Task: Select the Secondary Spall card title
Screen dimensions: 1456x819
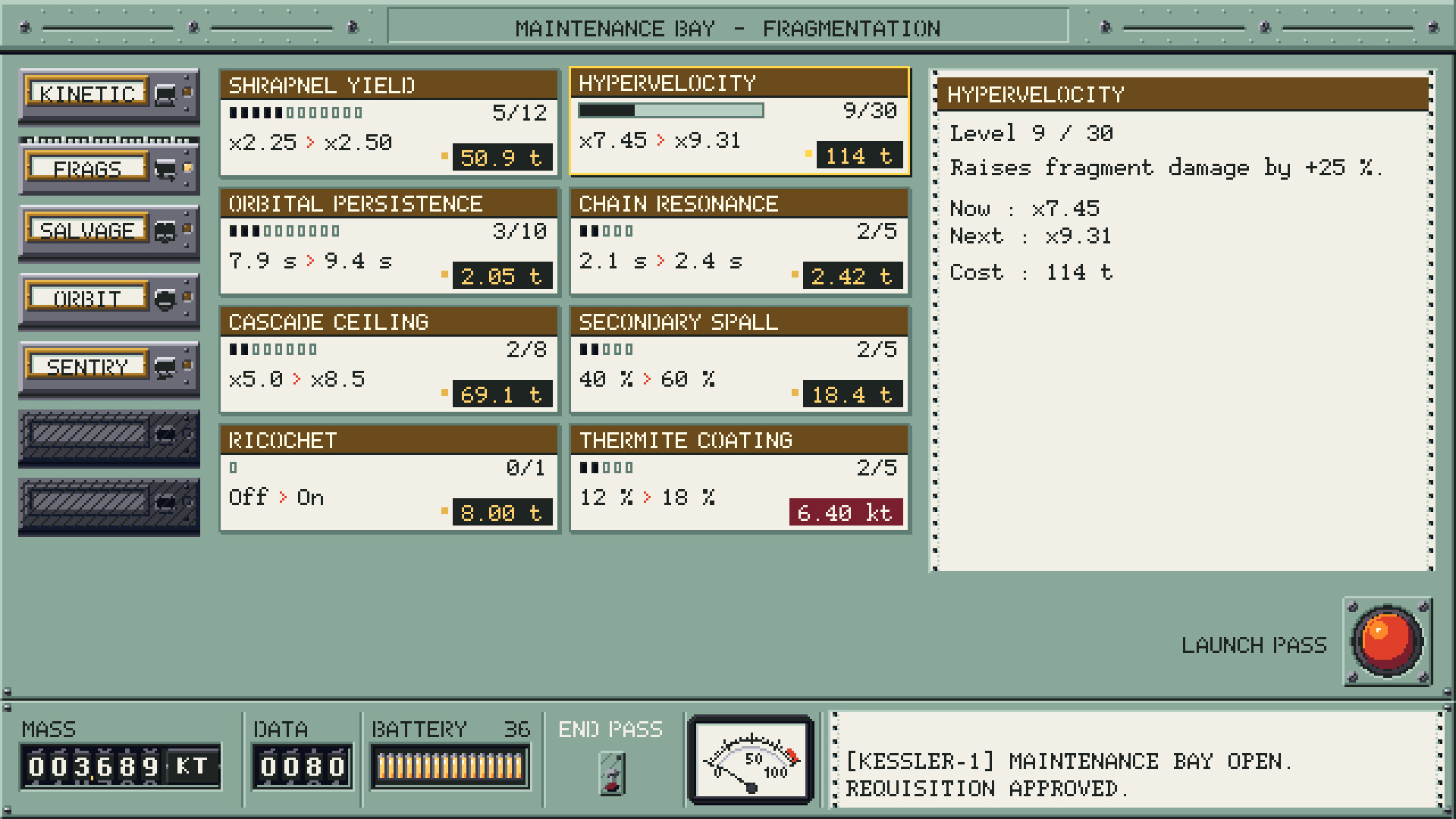Action: 678,322
